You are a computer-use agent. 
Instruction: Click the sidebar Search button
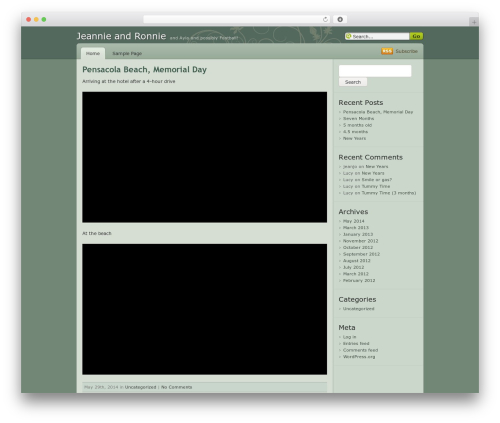tap(353, 82)
